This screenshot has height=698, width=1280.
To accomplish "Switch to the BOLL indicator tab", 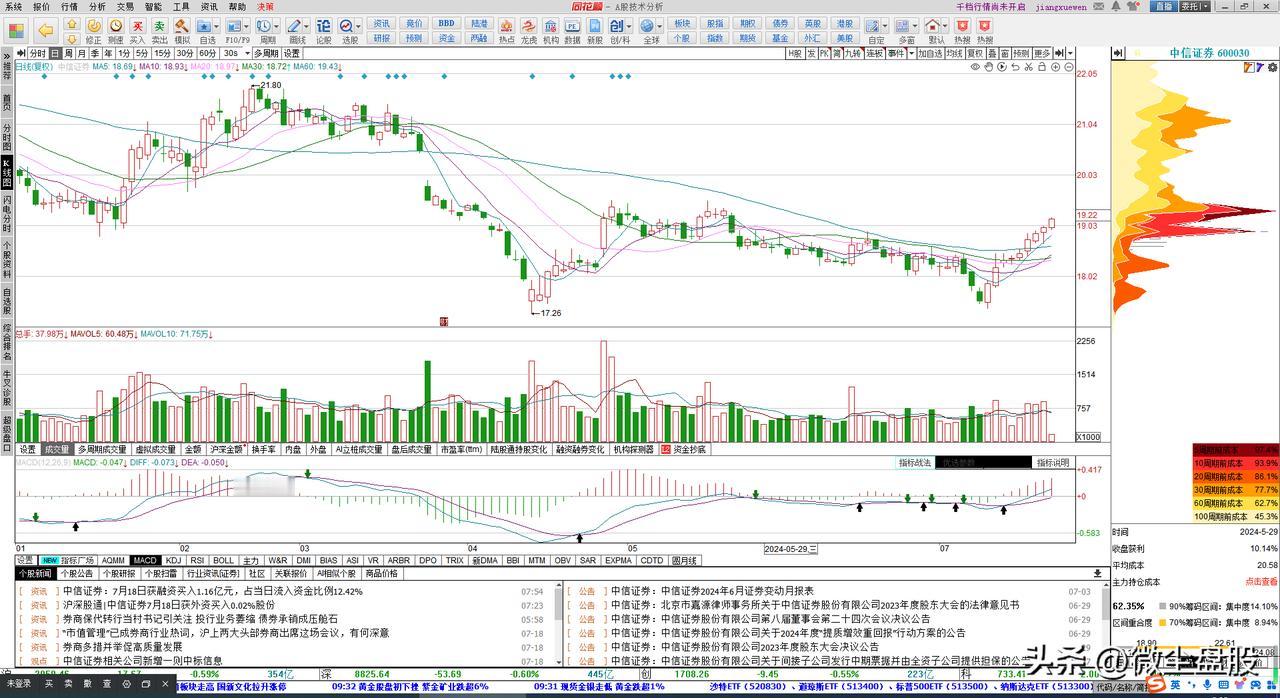I will (x=224, y=561).
